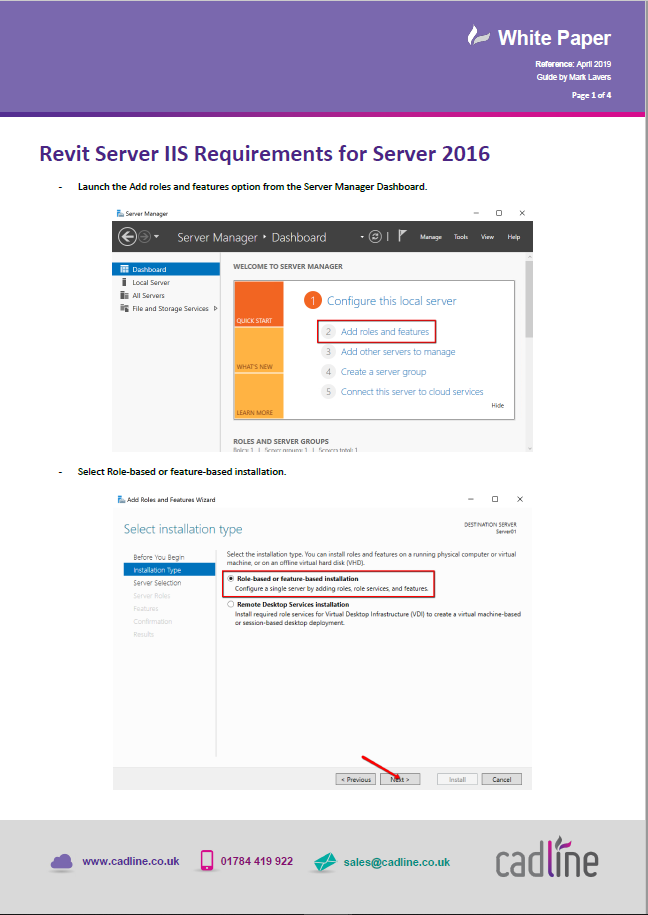Viewport: 648px width, 915px height.
Task: Click Create a server group link
Action: click(384, 372)
